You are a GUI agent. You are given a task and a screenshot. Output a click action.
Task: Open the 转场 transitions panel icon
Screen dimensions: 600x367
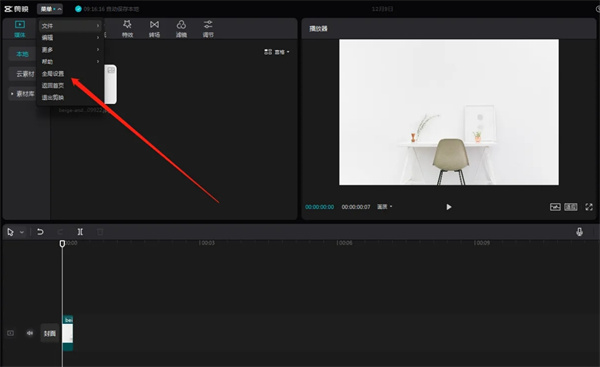(154, 29)
